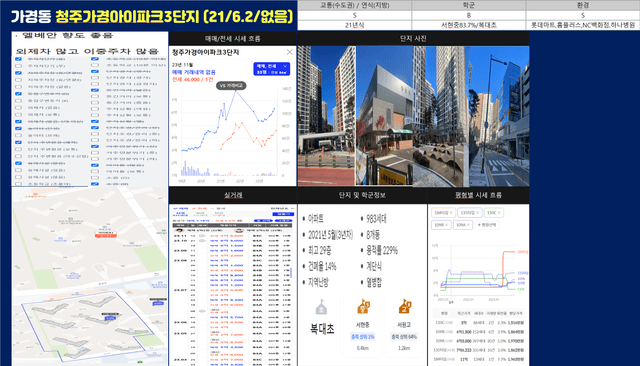Remove the 164 area chip with X
The height and width of the screenshot is (366, 640).
coord(451,213)
